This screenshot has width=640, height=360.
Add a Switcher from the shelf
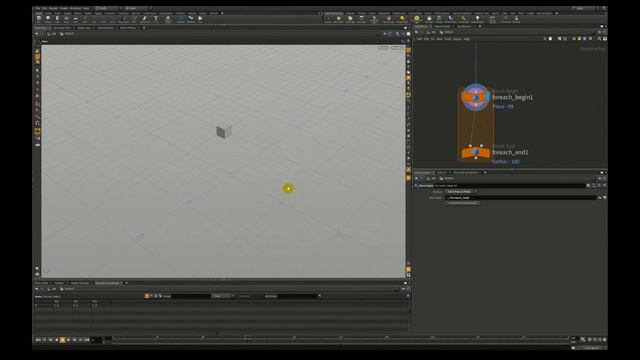coord(516,19)
